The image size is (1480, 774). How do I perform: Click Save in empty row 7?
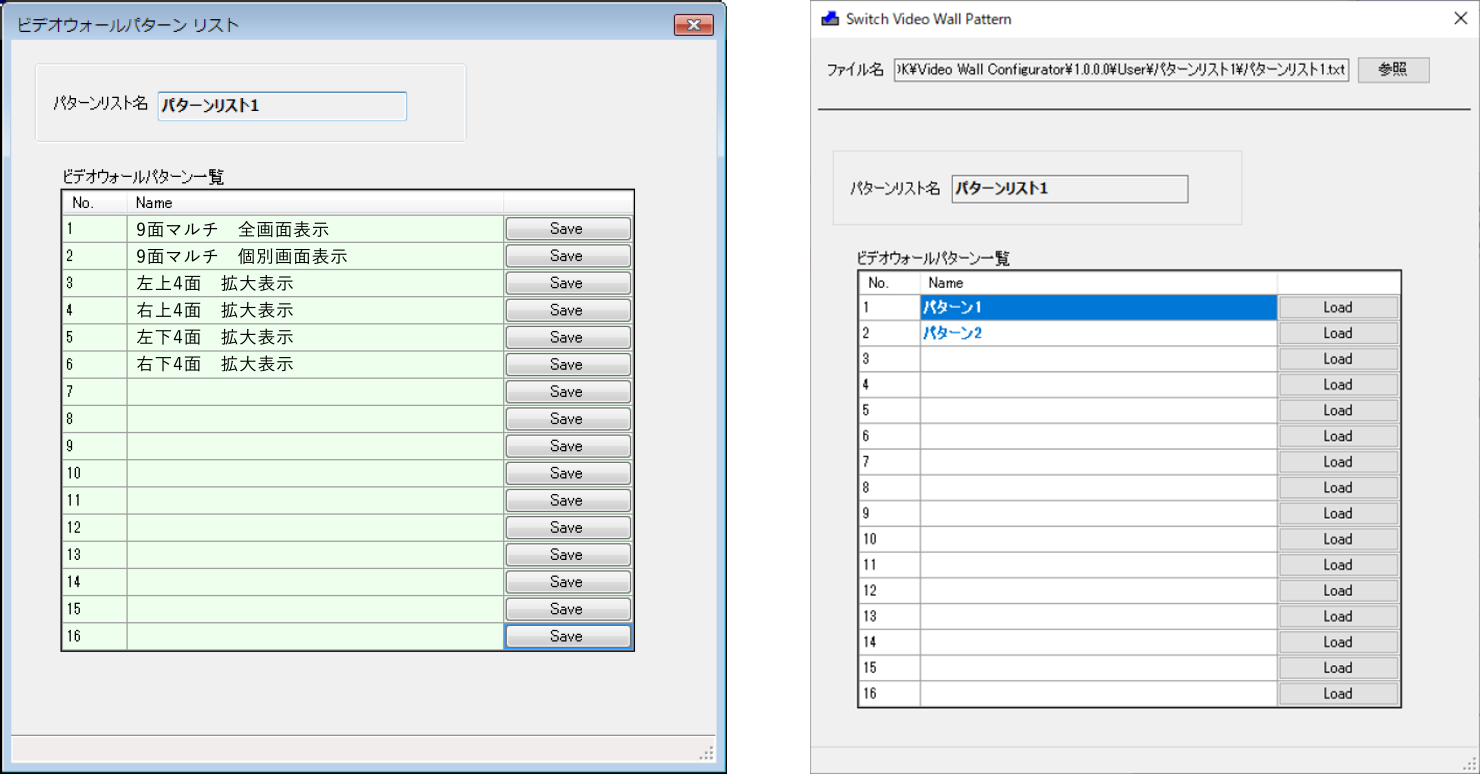point(567,392)
